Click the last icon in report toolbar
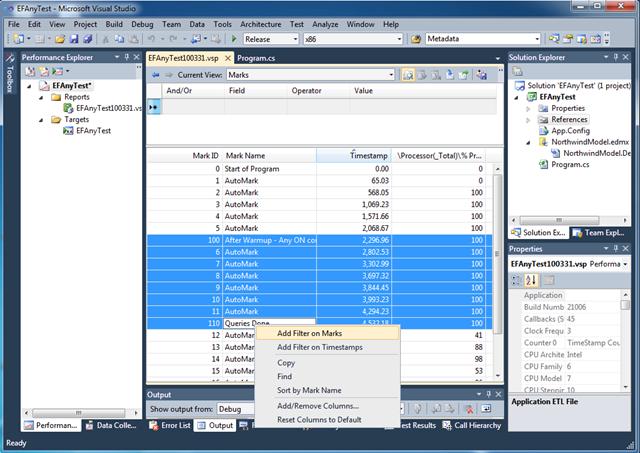The height and width of the screenshot is (453, 640). tap(482, 75)
